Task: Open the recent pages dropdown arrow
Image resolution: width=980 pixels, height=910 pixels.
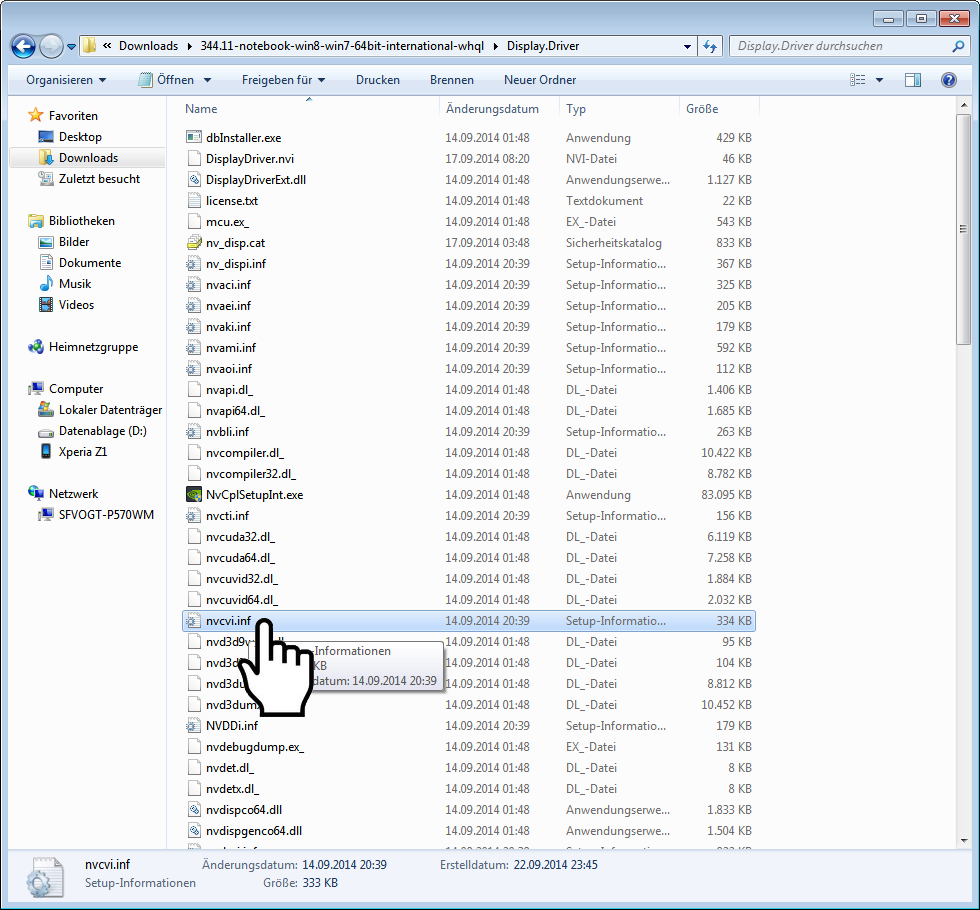Action: 71,46
